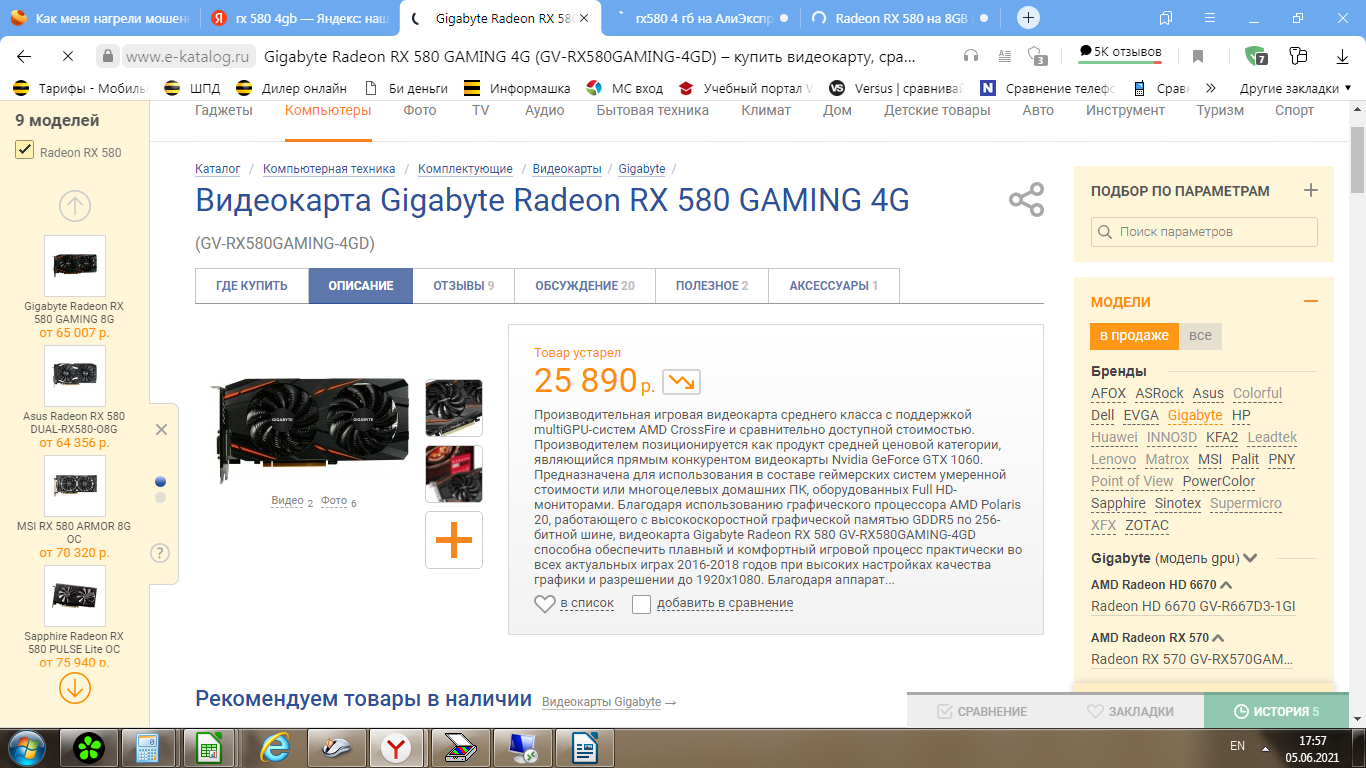Select the first blue carousel dot
The image size is (1366, 768).
point(160,482)
